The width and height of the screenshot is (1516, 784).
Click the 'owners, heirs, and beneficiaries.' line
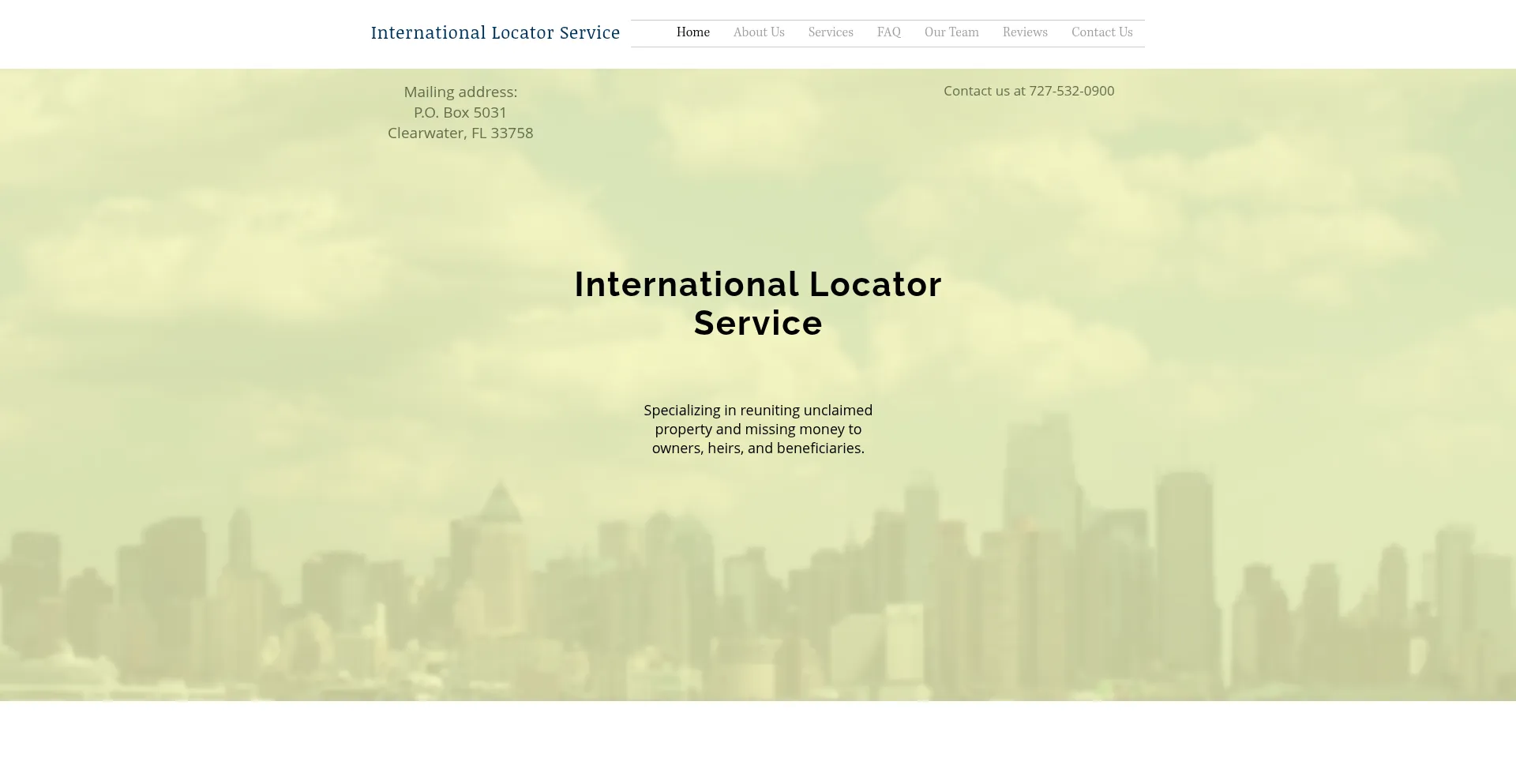click(757, 448)
